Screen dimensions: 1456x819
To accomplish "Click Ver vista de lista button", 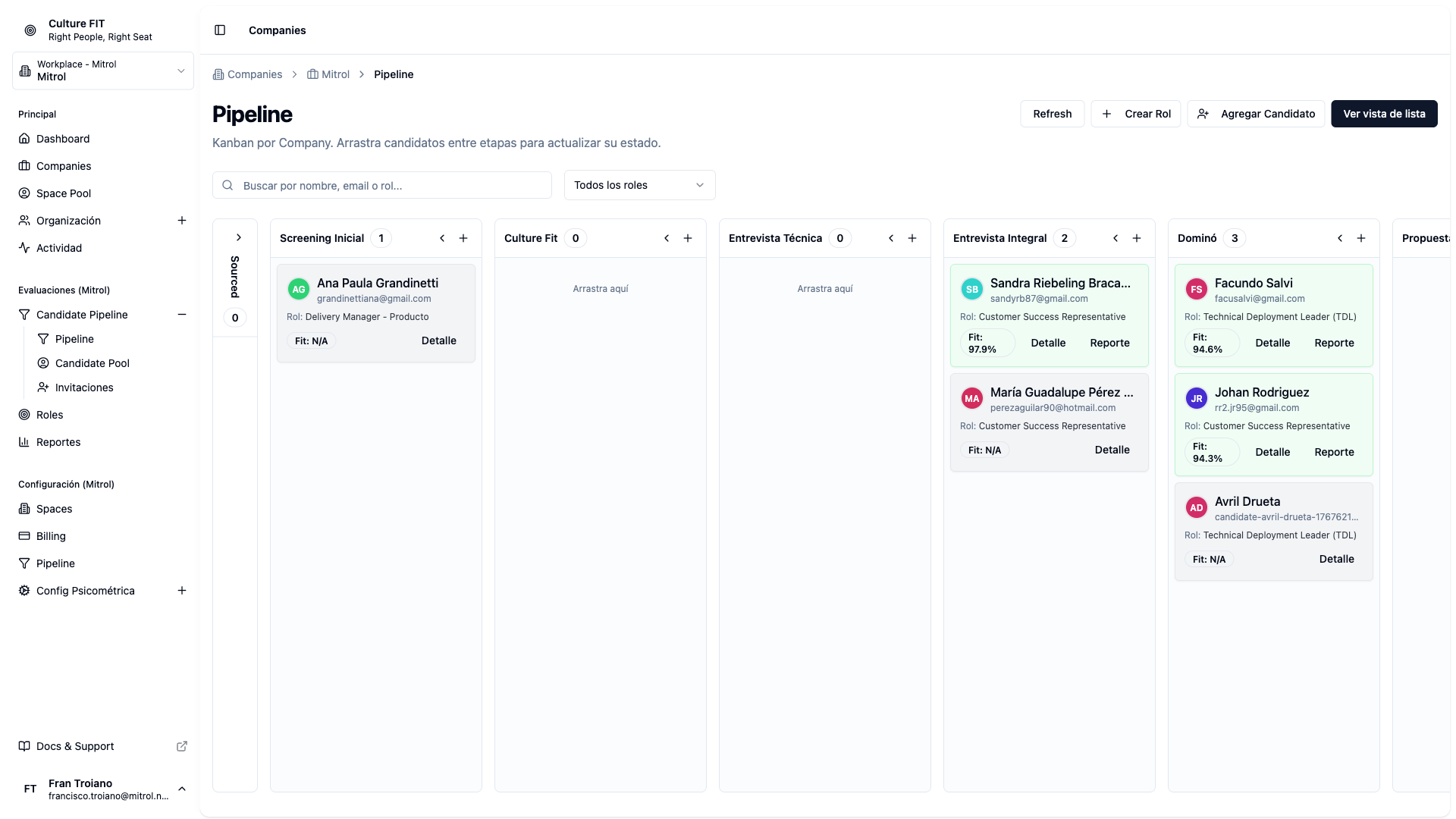I will click(1384, 114).
